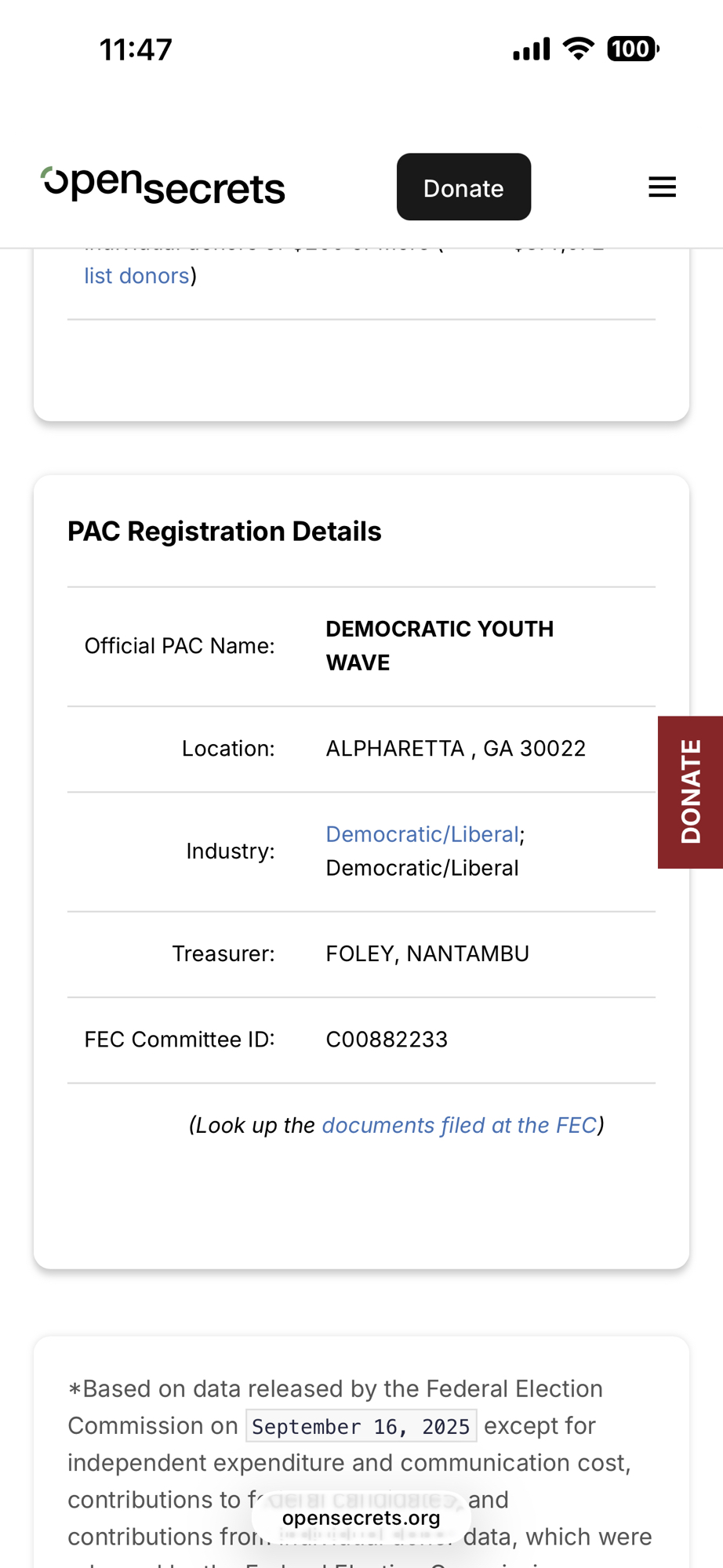Tap the cellular signal bars icon
The image size is (723, 1568).
[x=532, y=49]
